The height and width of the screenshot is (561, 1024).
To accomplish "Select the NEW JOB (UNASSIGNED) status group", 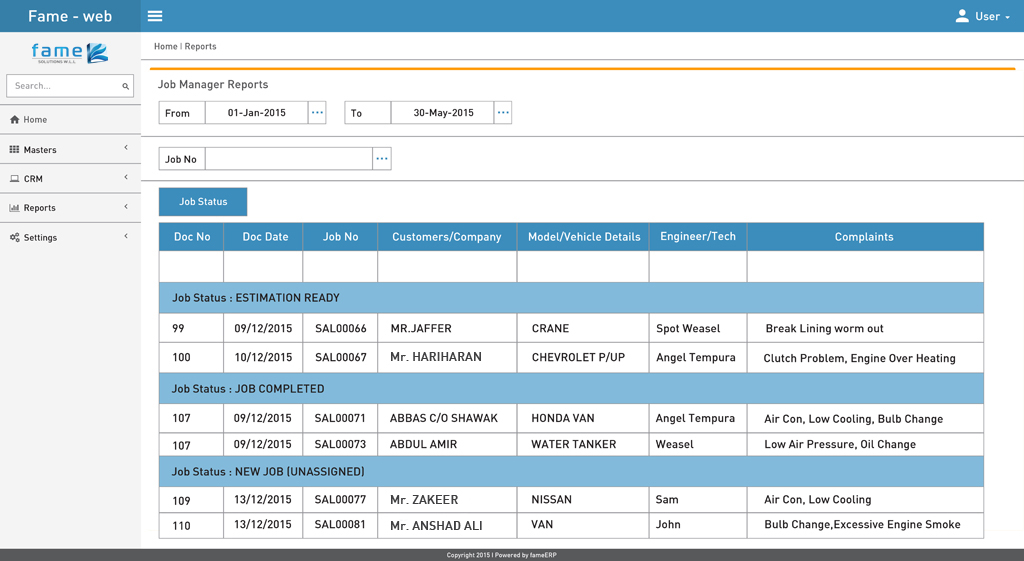I will [571, 472].
